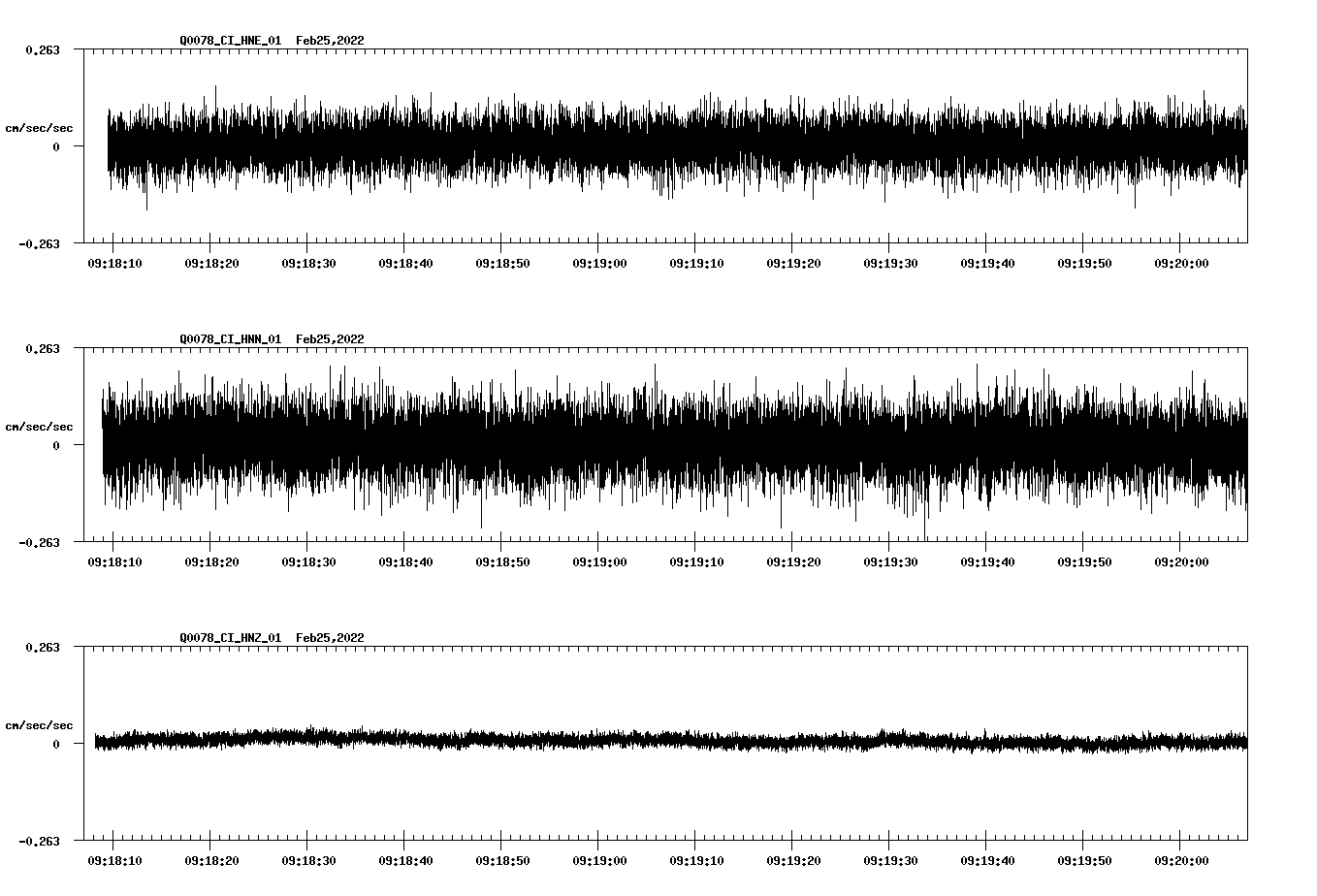Pick 09:19:10 timestamp under HNZ plot

tap(696, 860)
